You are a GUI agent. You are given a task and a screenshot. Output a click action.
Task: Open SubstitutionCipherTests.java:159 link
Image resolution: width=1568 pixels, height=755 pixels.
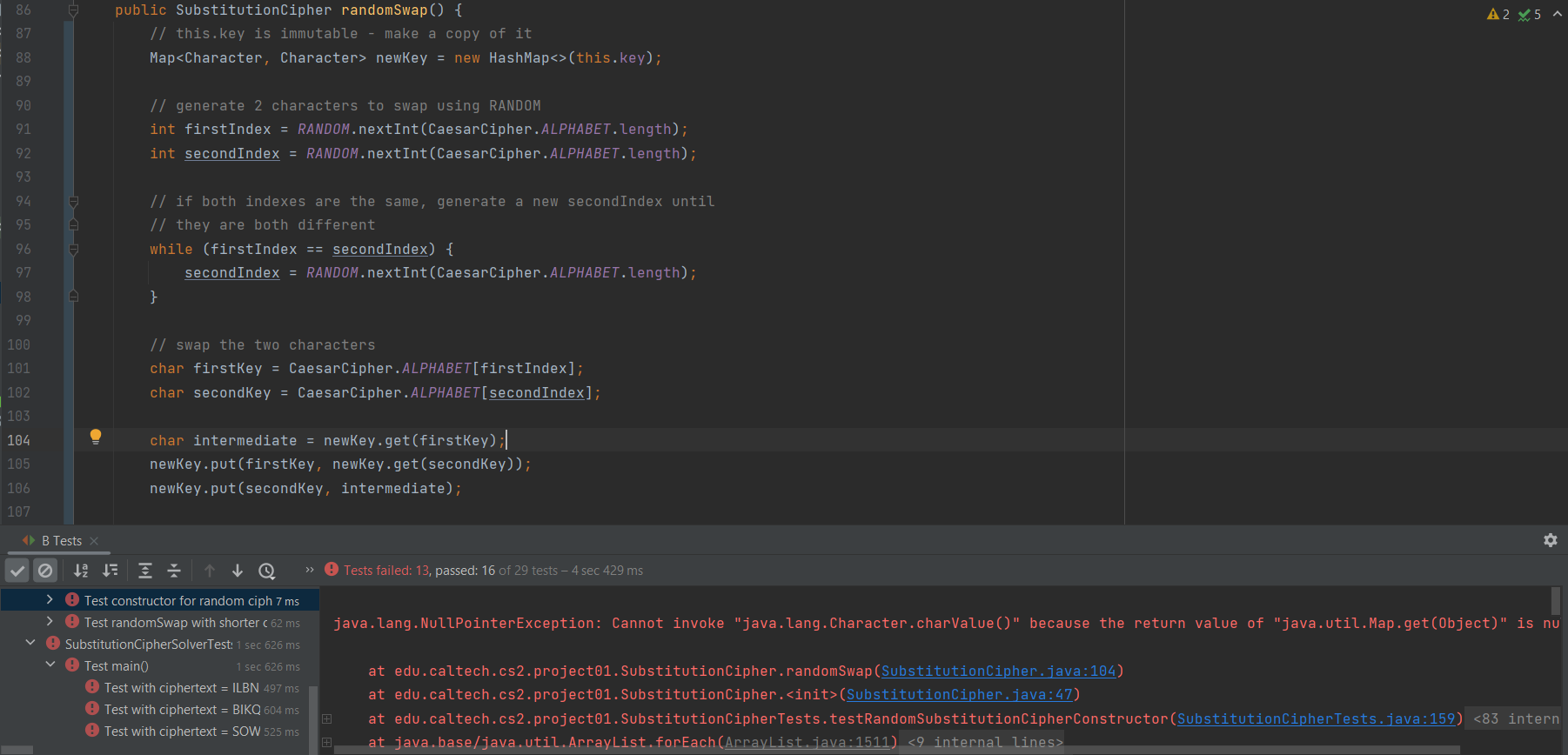point(1316,718)
